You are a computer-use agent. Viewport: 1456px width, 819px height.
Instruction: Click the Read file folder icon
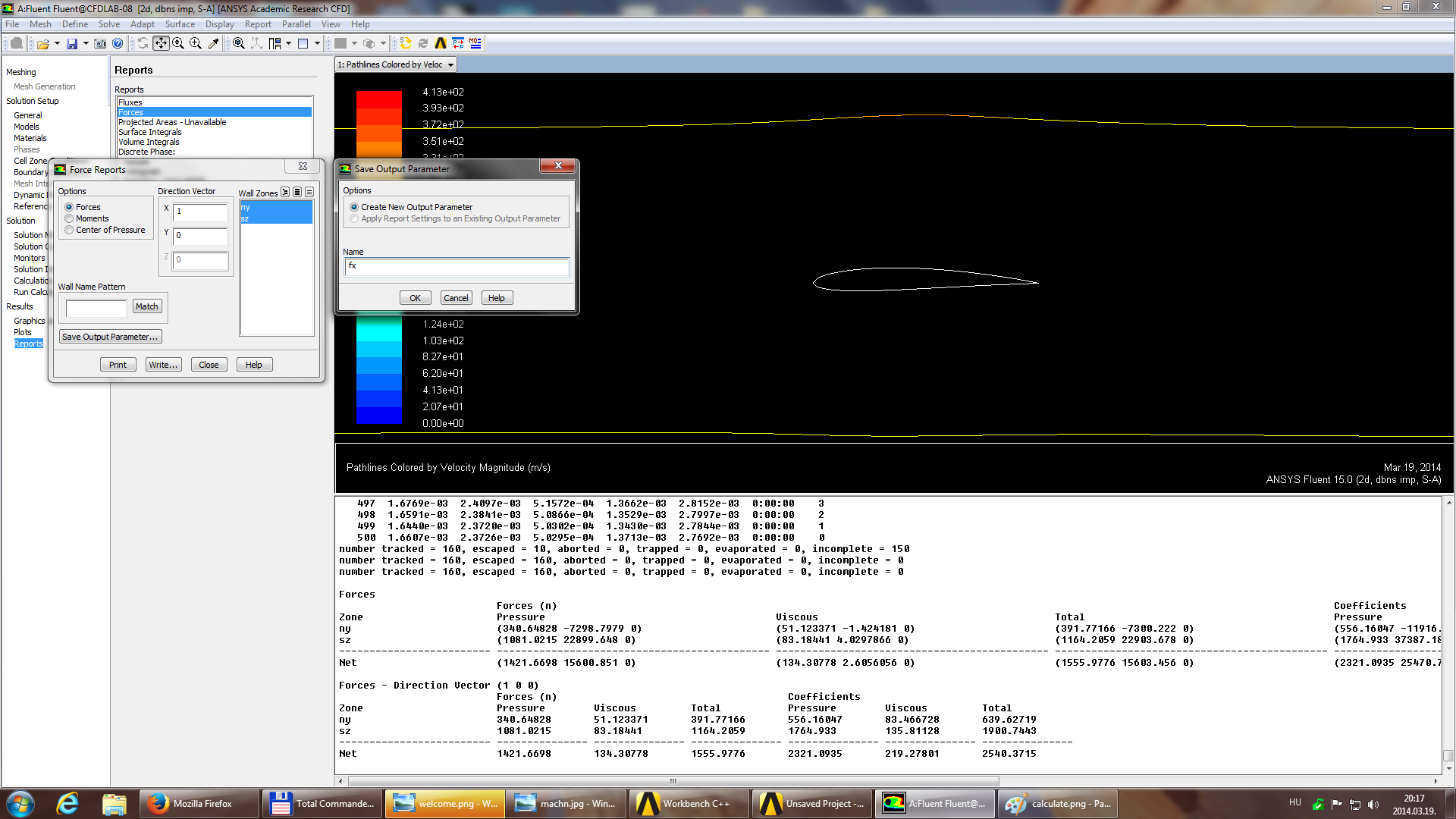click(x=43, y=44)
